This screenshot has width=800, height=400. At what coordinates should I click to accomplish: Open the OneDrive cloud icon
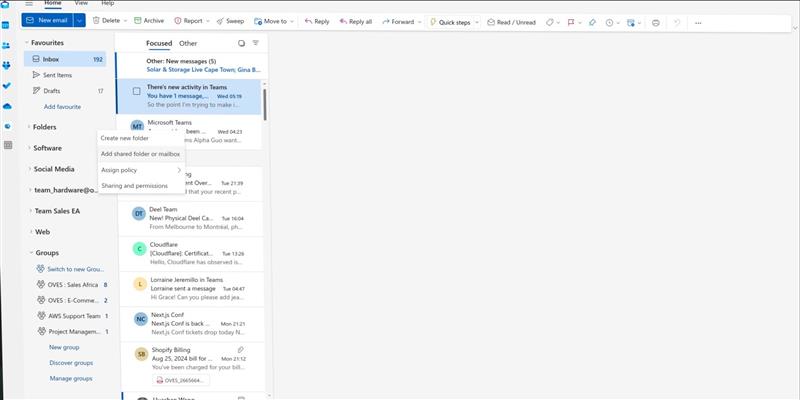click(x=7, y=106)
